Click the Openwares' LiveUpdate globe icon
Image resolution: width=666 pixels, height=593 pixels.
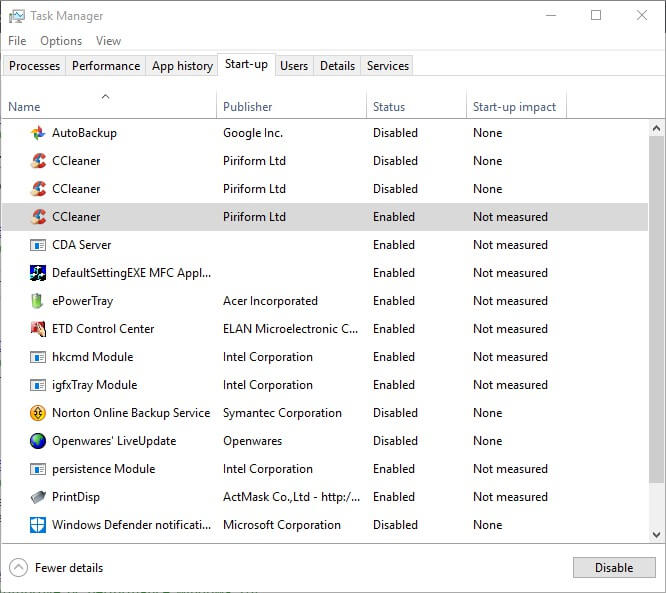pos(38,441)
